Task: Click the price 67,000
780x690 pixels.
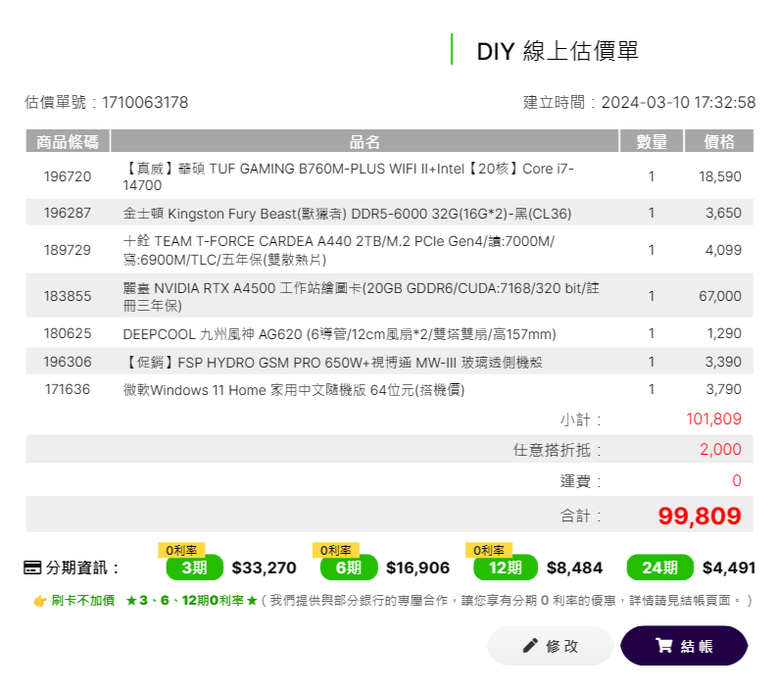Action: (x=720, y=296)
